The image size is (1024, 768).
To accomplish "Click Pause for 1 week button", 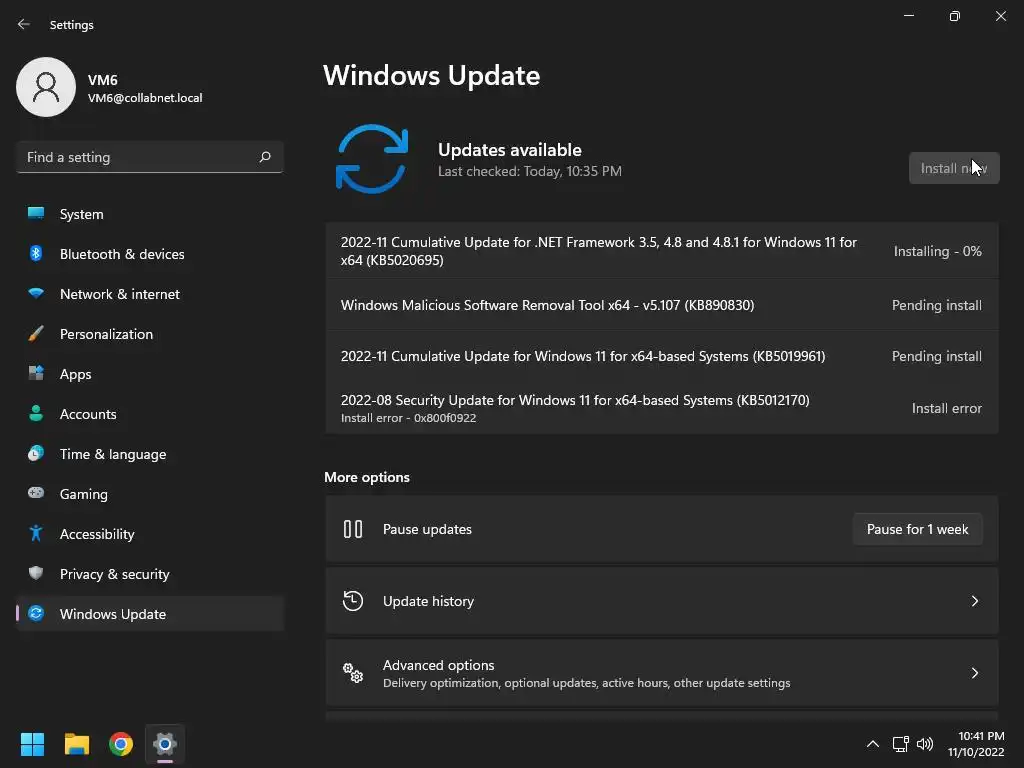I will coord(918,530).
